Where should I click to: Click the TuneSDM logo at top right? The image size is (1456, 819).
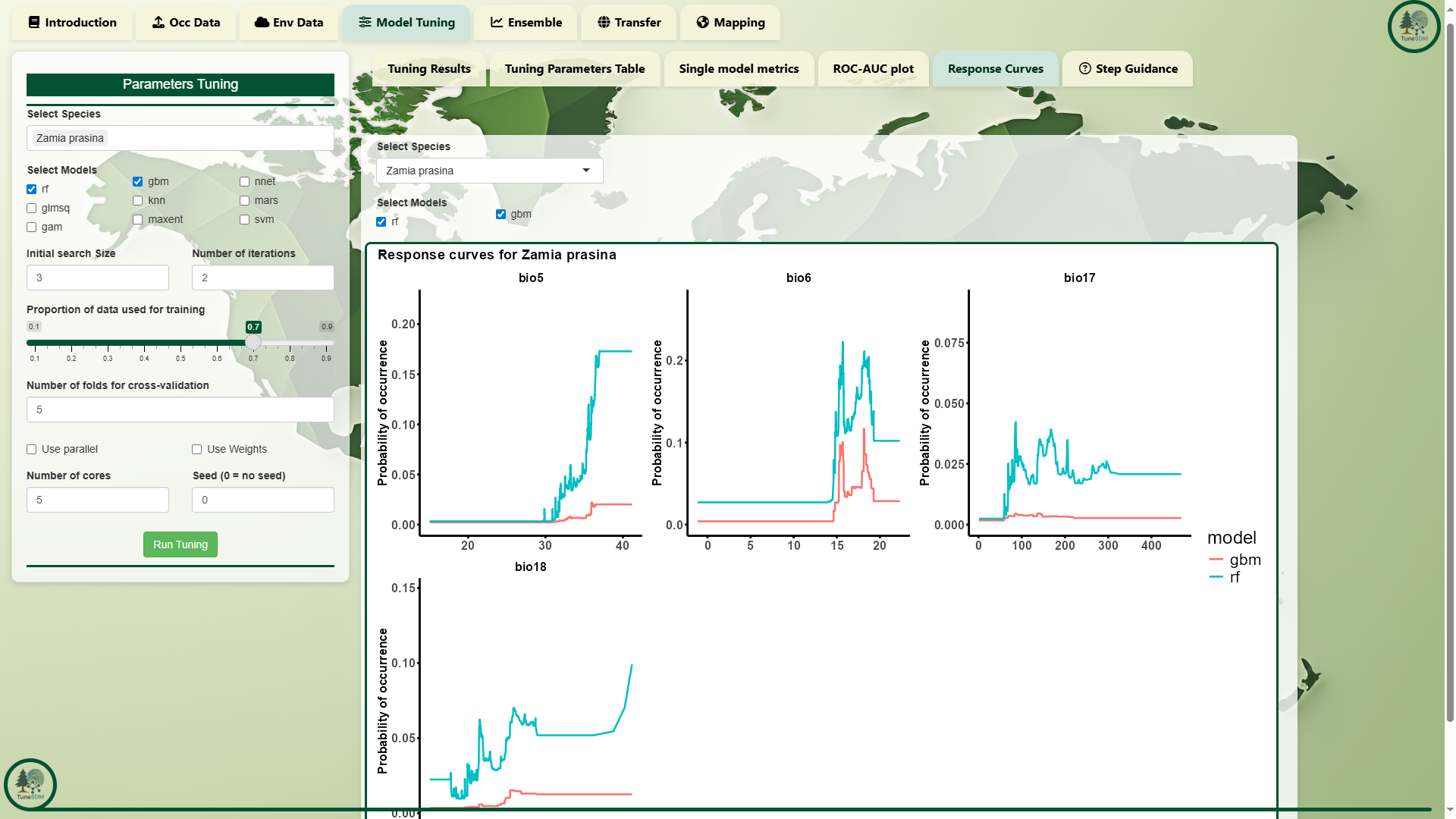pos(1414,27)
